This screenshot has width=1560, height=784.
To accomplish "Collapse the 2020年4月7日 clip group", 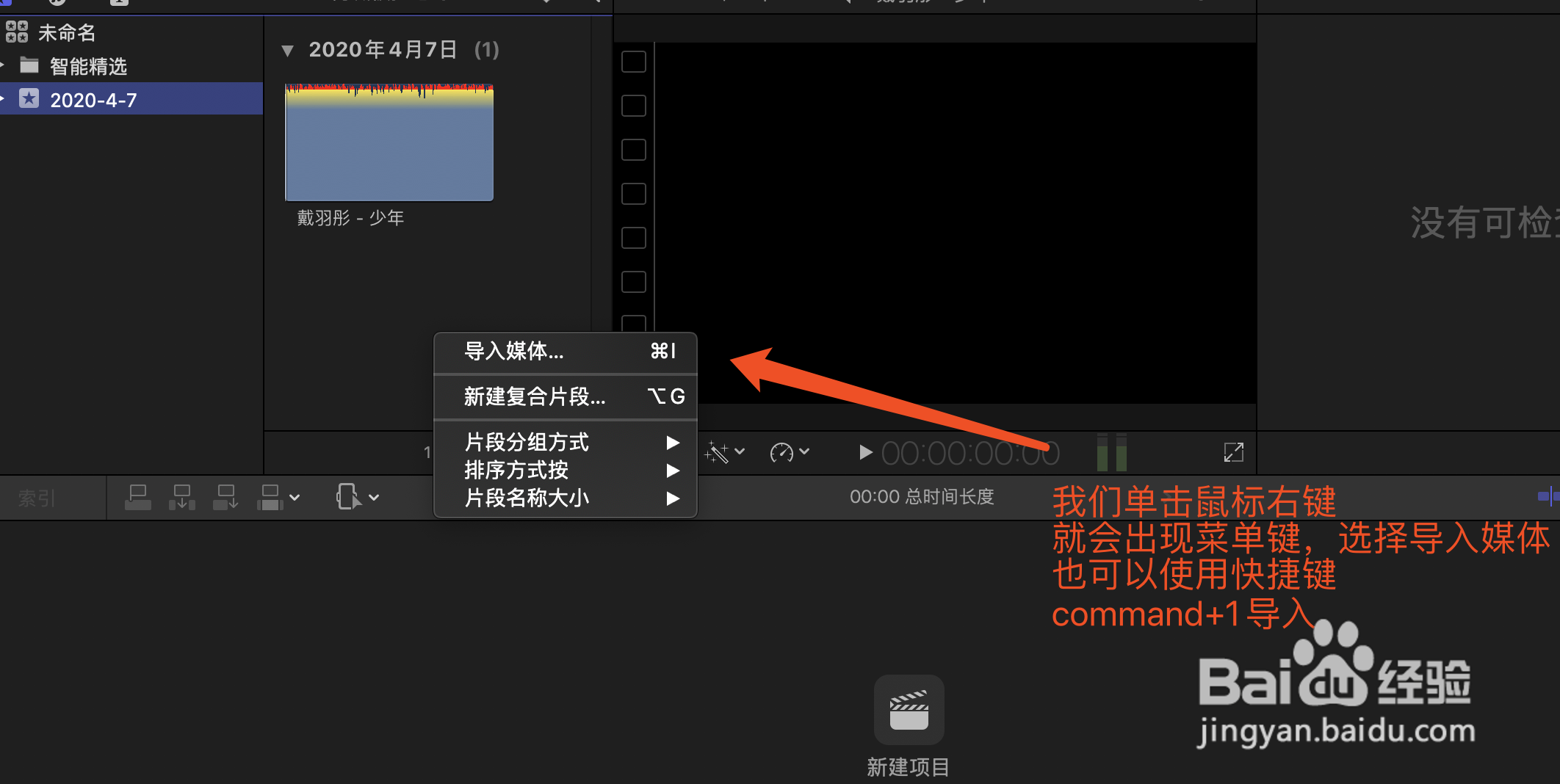I will (x=287, y=50).
